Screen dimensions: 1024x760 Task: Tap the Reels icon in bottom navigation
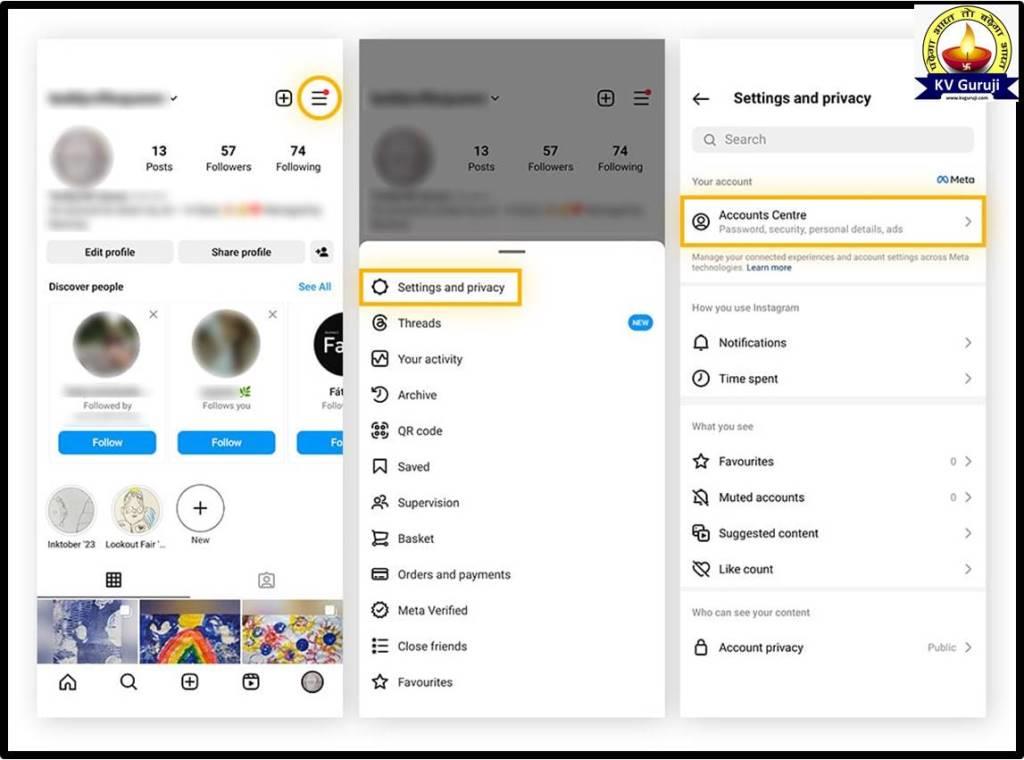tap(251, 682)
